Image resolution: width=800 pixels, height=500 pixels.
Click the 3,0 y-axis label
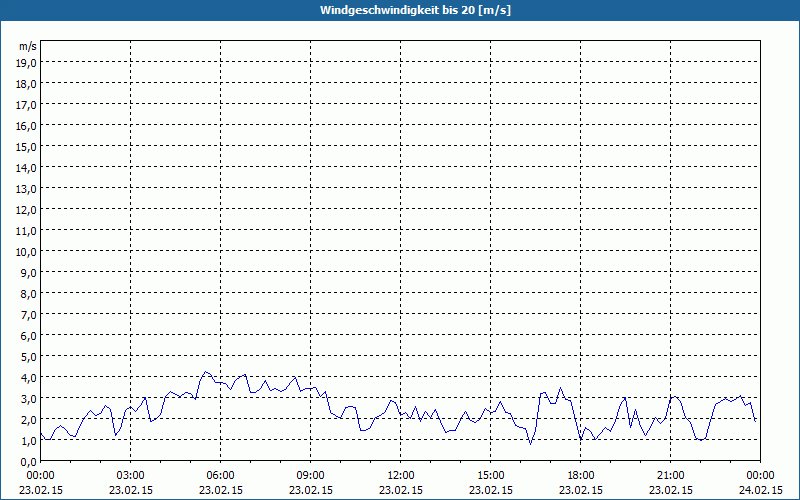[x=30, y=398]
